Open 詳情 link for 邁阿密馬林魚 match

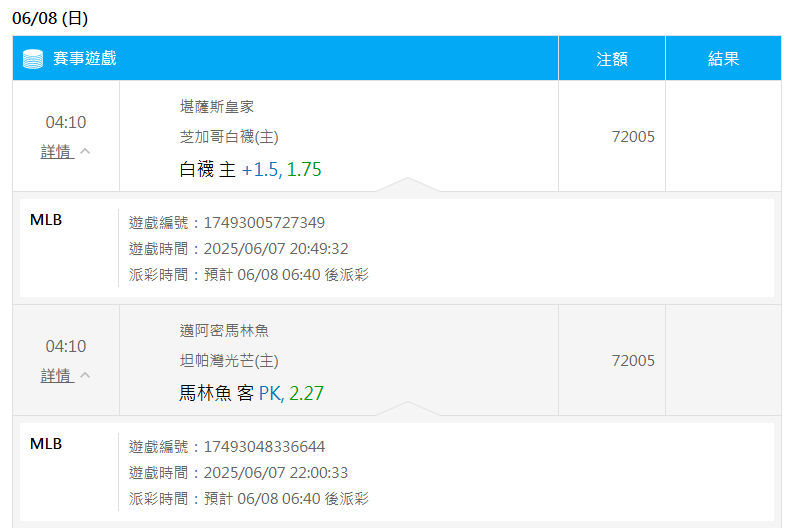pyautogui.click(x=57, y=375)
